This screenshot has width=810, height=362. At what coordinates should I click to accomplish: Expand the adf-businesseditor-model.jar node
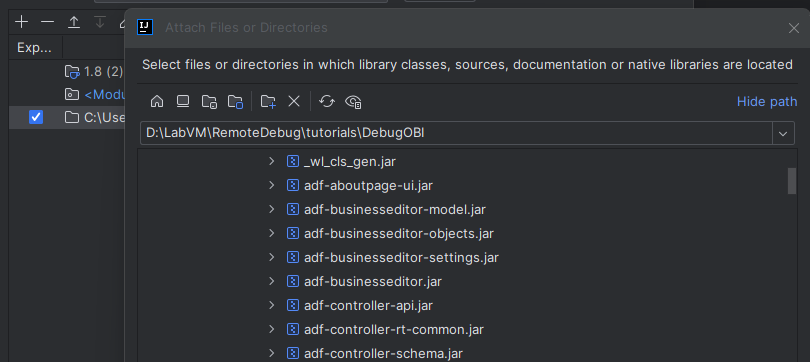[271, 209]
